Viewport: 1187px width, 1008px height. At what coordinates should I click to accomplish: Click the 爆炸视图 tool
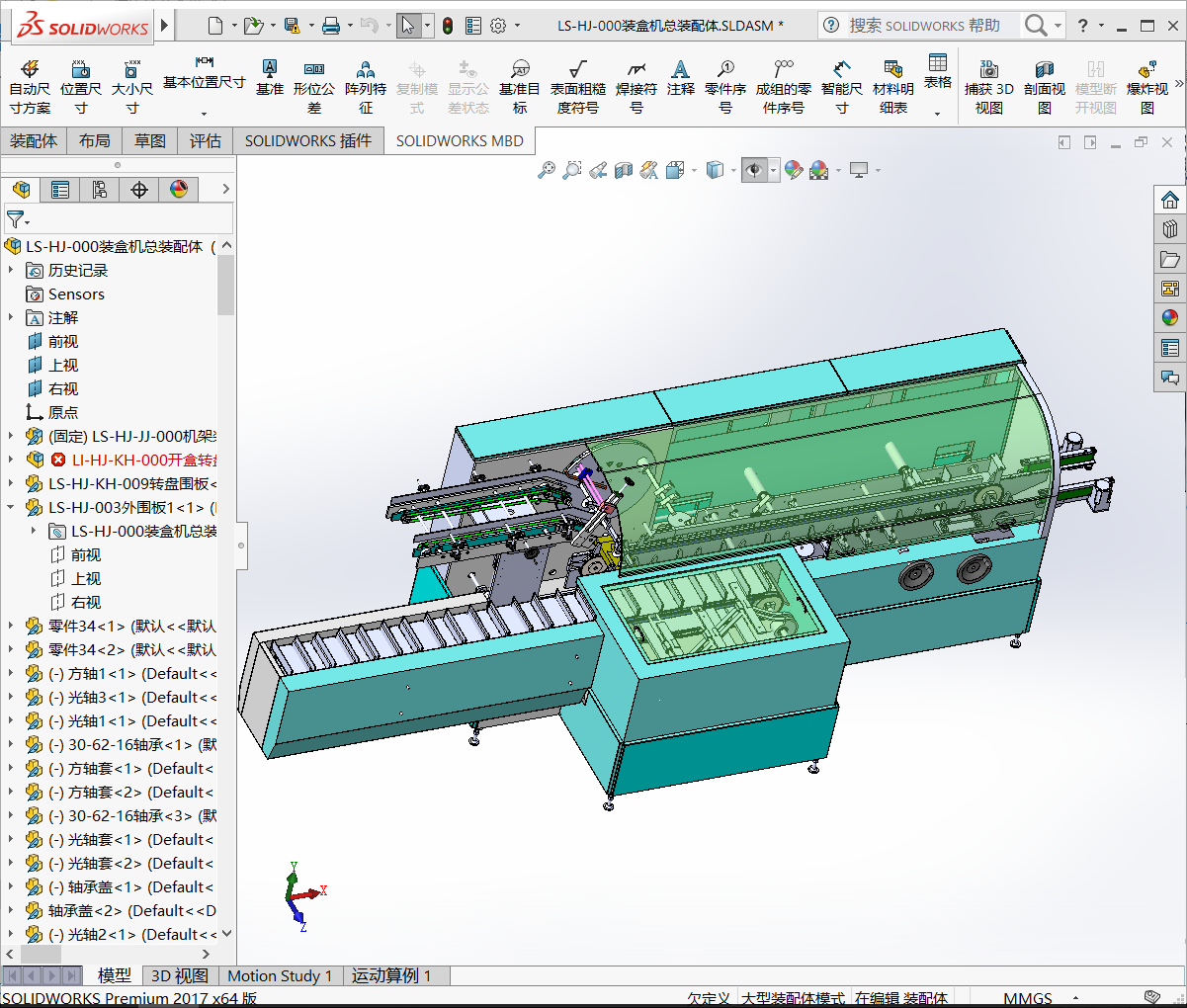[x=1147, y=86]
